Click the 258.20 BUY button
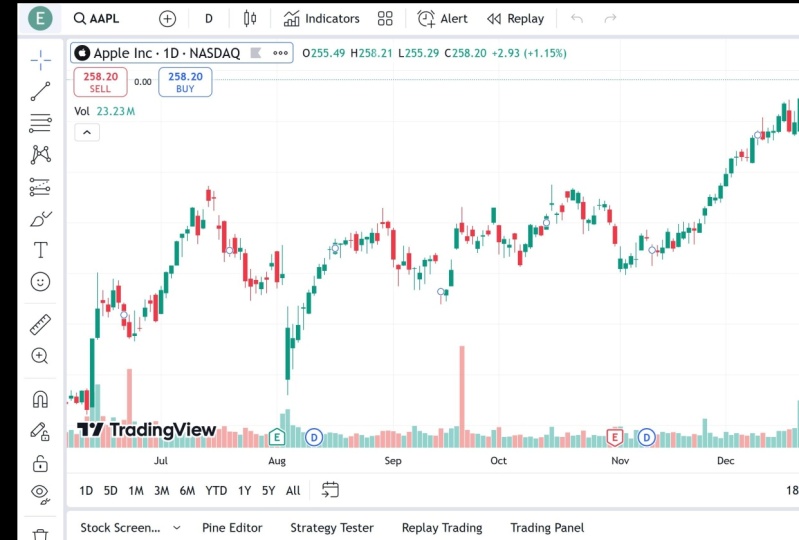Viewport: 799px width, 540px height. click(x=185, y=82)
